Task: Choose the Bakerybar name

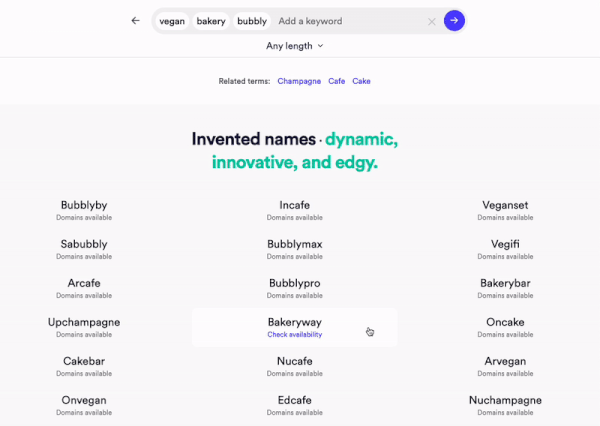Action: (505, 283)
